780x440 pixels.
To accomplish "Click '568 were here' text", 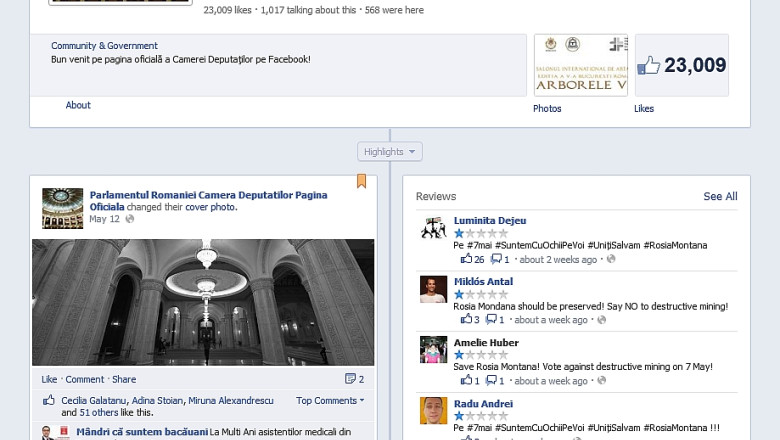I will point(394,10).
